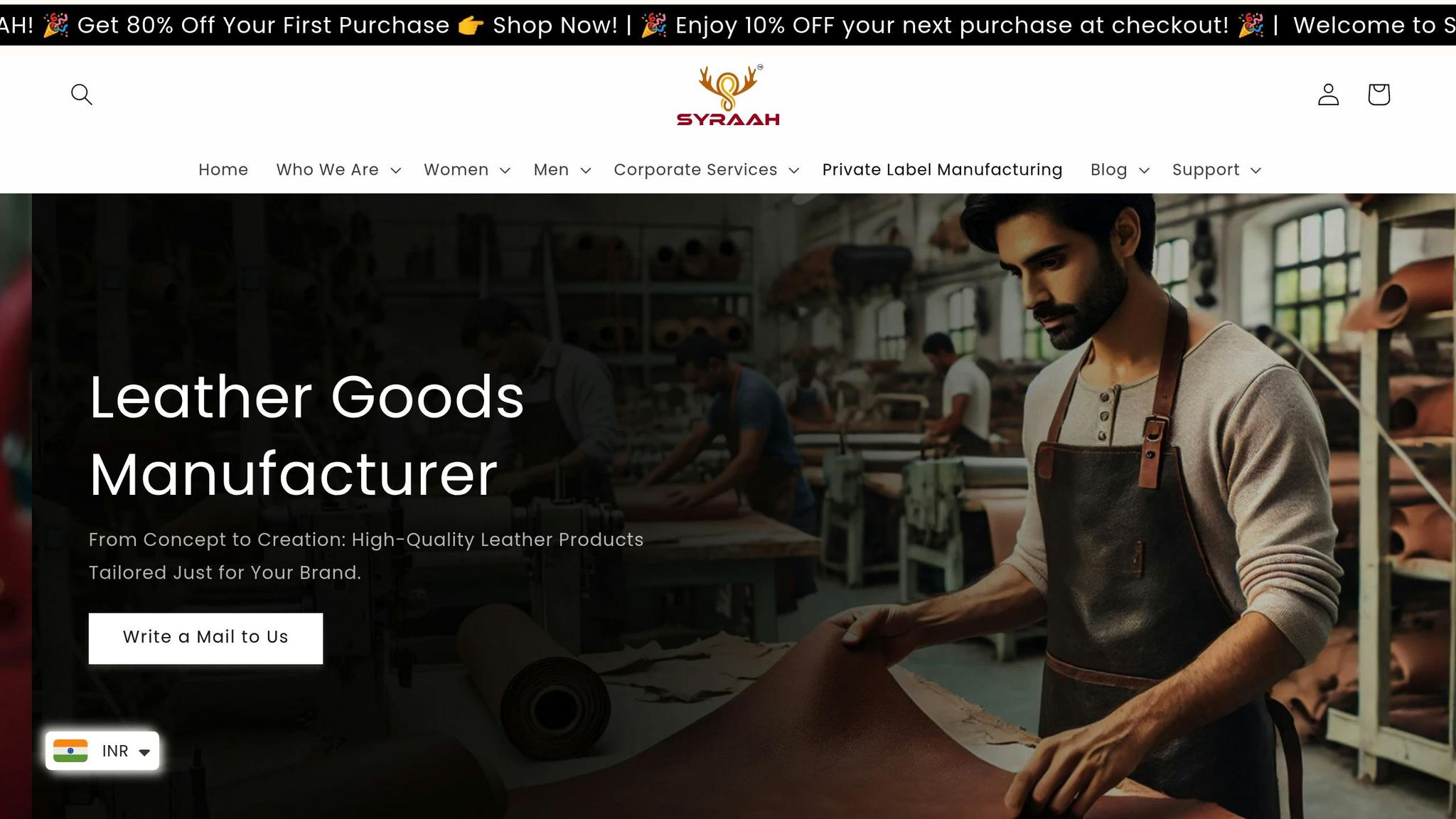Click the Leather Goods Manufacturer heading

click(x=306, y=435)
